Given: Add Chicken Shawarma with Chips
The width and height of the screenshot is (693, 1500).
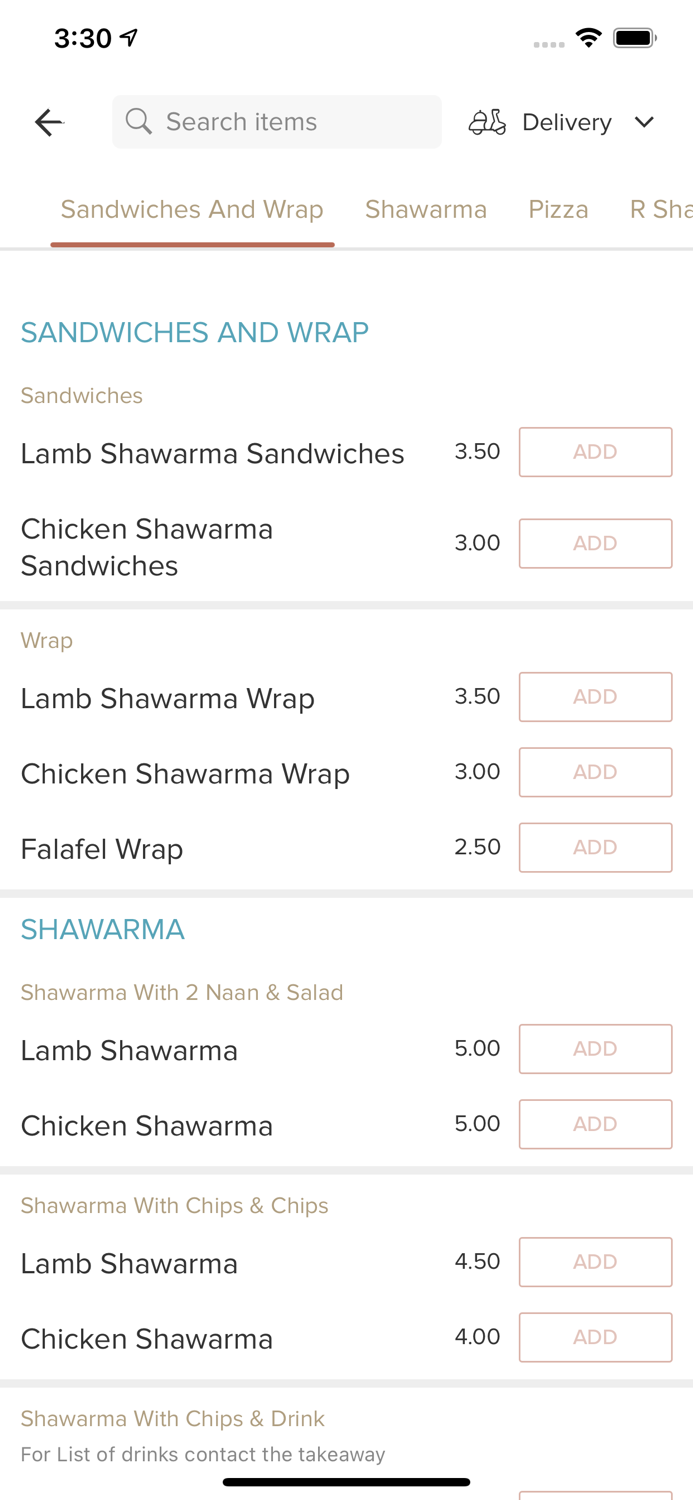Looking at the screenshot, I should click(x=595, y=1337).
